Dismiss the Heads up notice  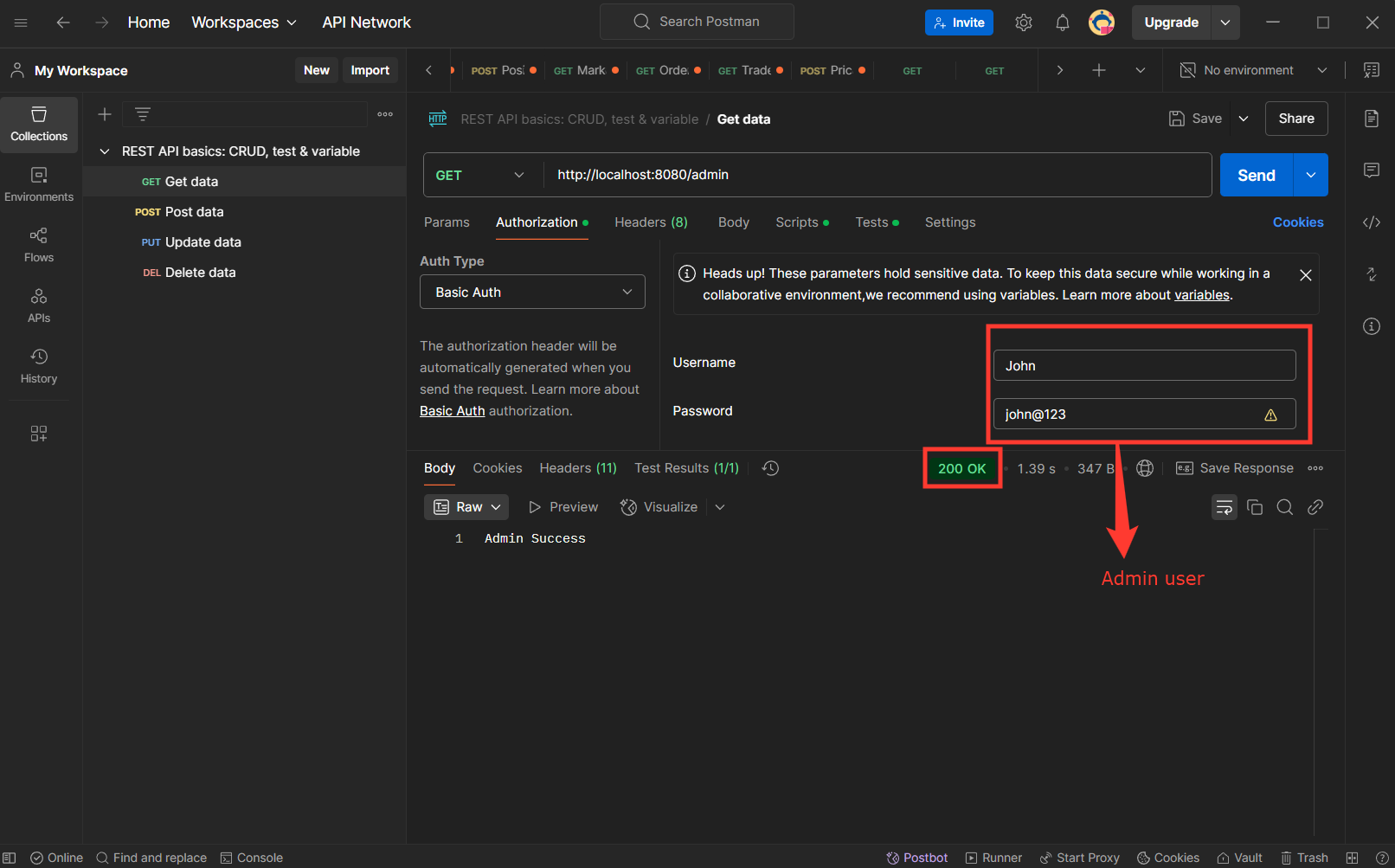pyautogui.click(x=1306, y=275)
